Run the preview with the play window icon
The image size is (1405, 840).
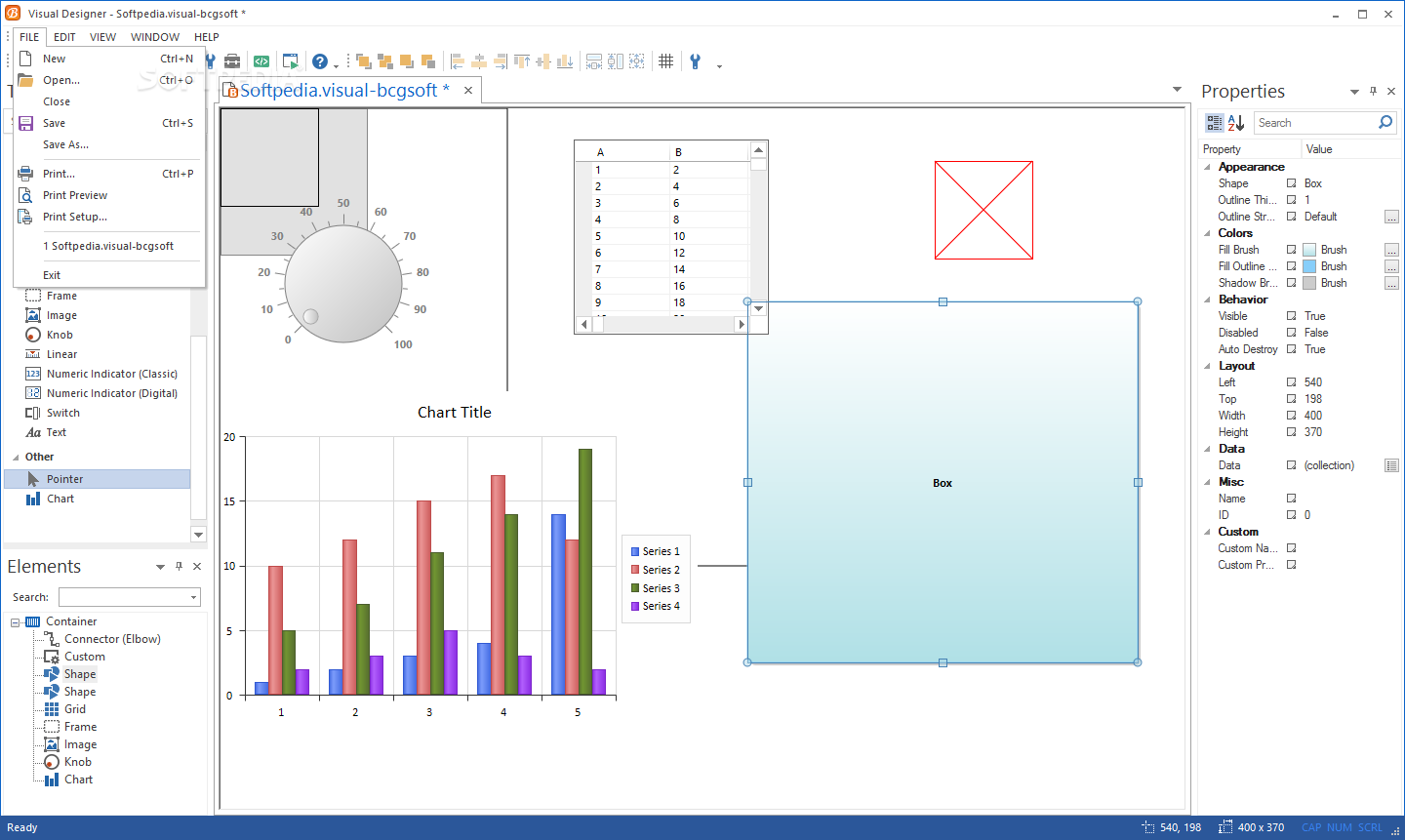[x=291, y=61]
